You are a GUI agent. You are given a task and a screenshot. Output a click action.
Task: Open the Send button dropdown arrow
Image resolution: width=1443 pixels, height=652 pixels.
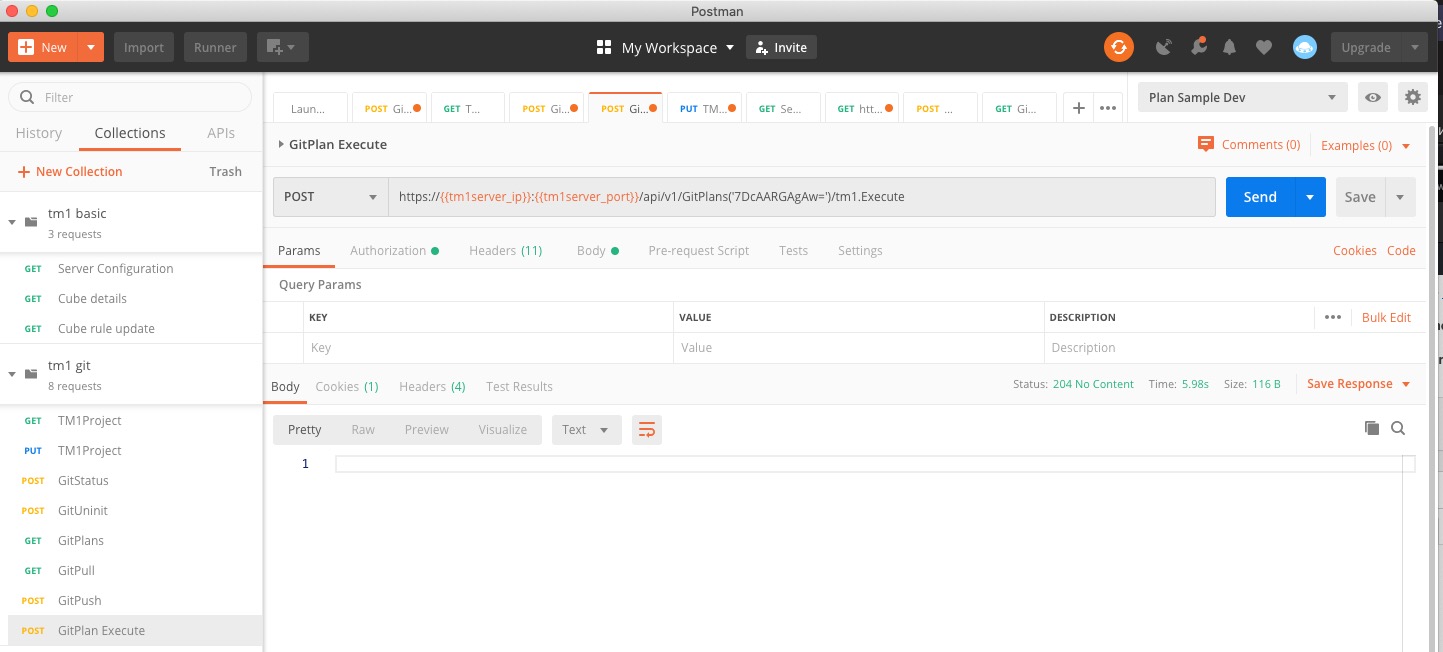[1310, 197]
